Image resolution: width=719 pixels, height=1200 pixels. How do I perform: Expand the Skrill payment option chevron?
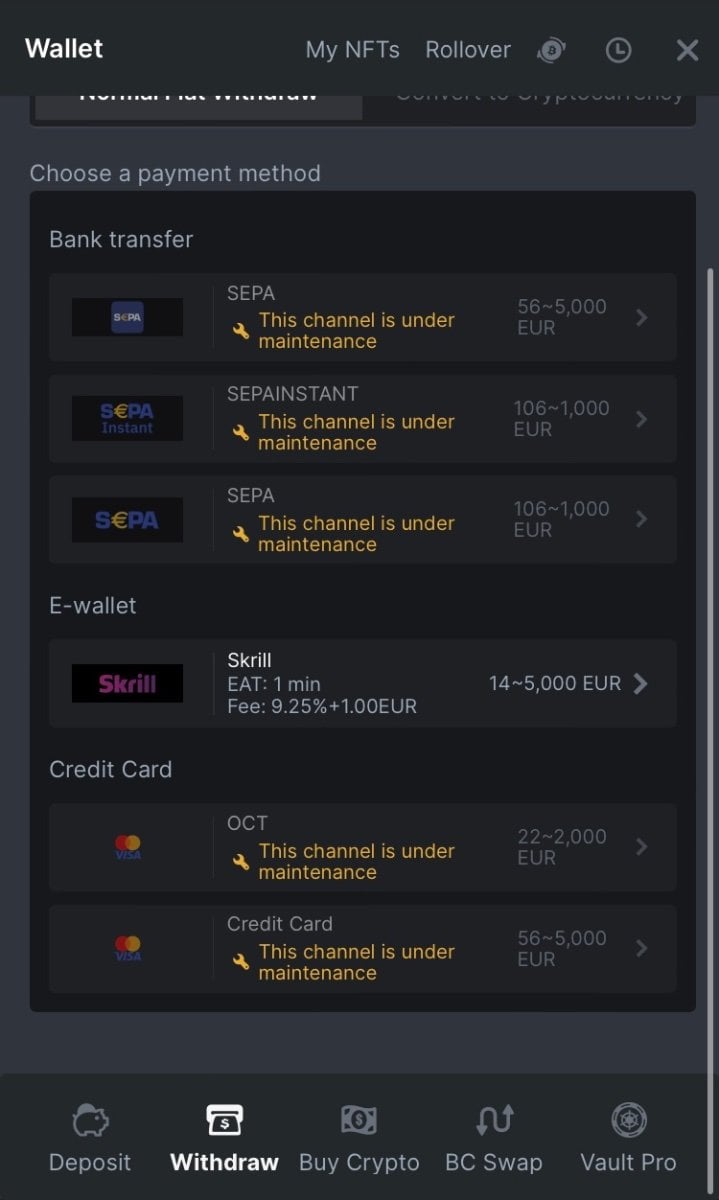click(x=641, y=684)
